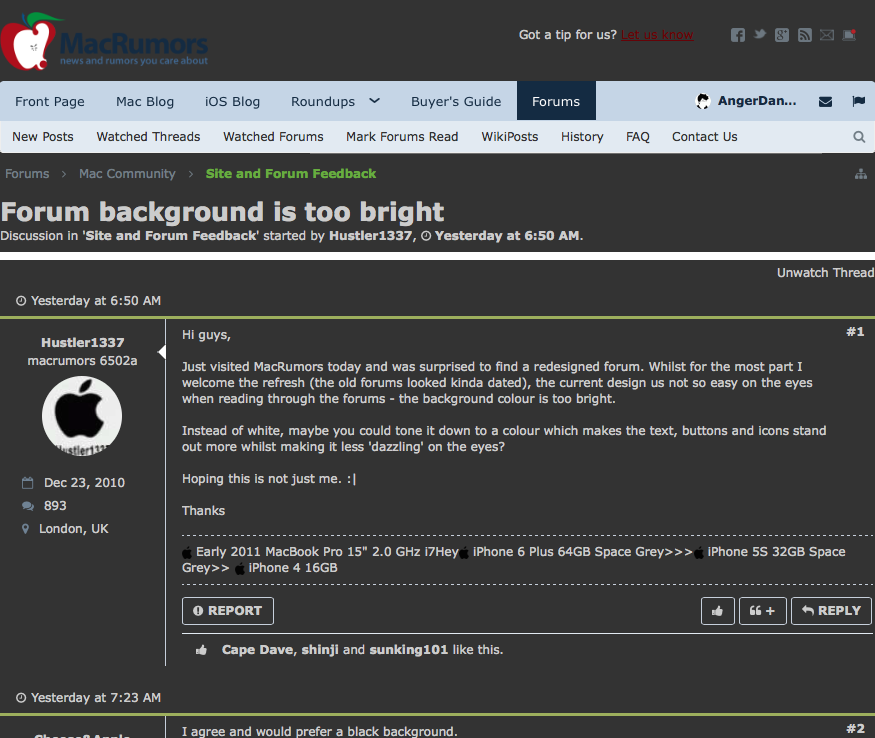The height and width of the screenshot is (738, 875).
Task: Open the iOS Blog tab
Action: click(232, 102)
